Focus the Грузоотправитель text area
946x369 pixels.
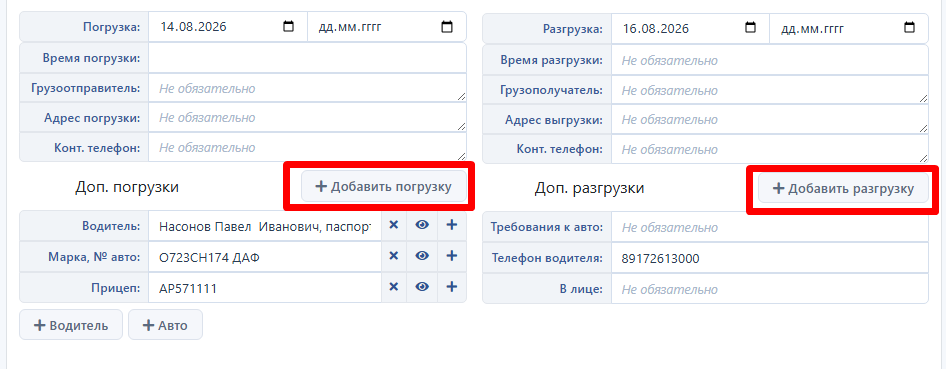(x=307, y=88)
